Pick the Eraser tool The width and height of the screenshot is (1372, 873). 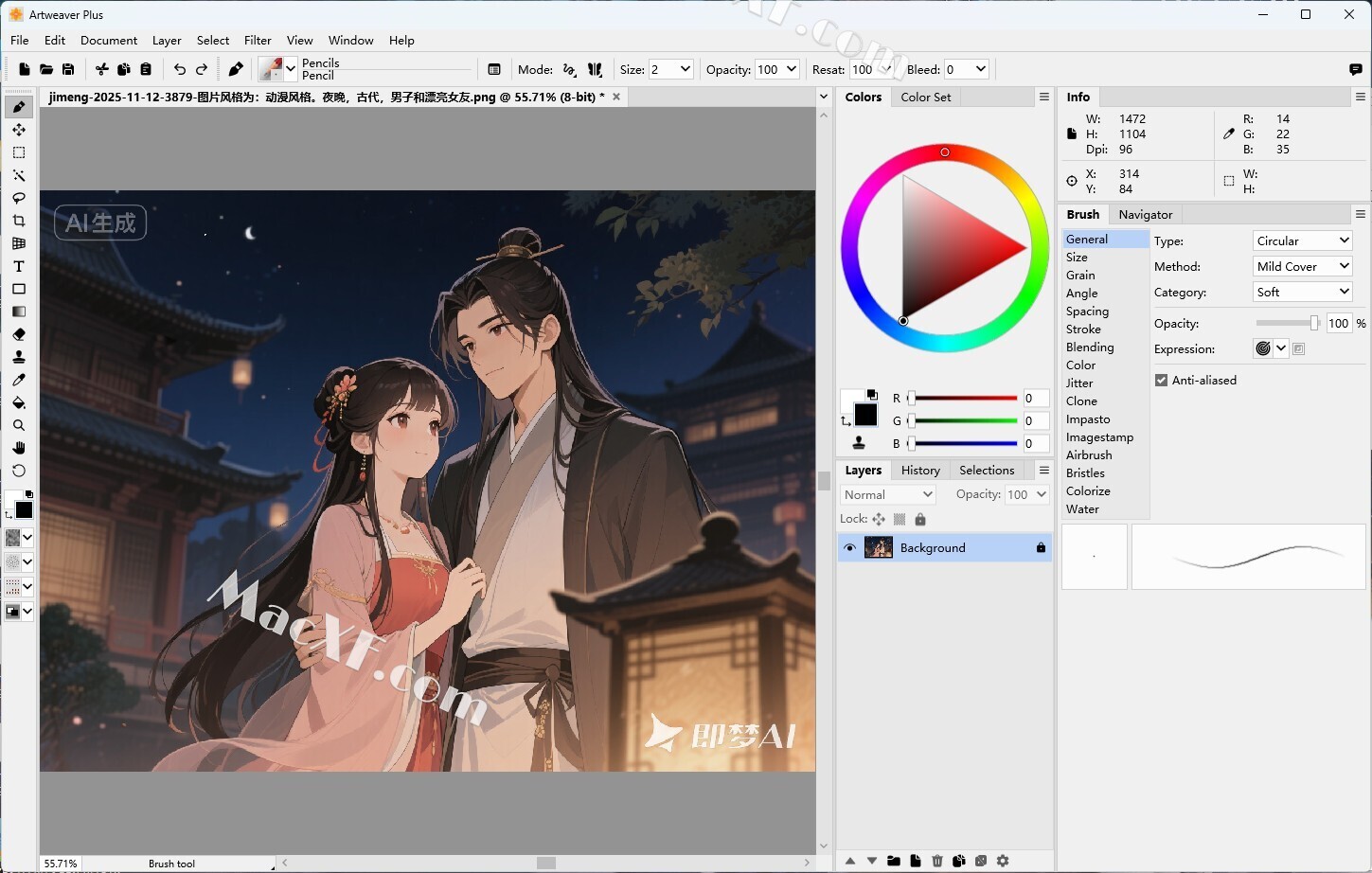click(x=19, y=334)
